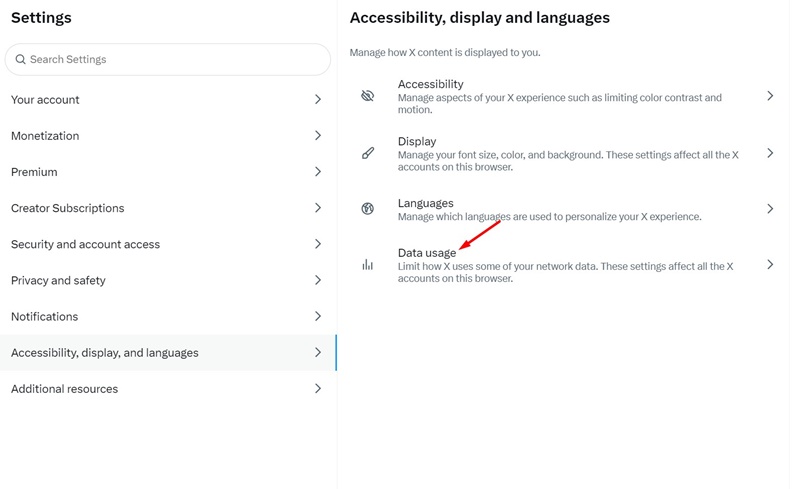Click the Accessibility crossed-eye icon

(367, 96)
